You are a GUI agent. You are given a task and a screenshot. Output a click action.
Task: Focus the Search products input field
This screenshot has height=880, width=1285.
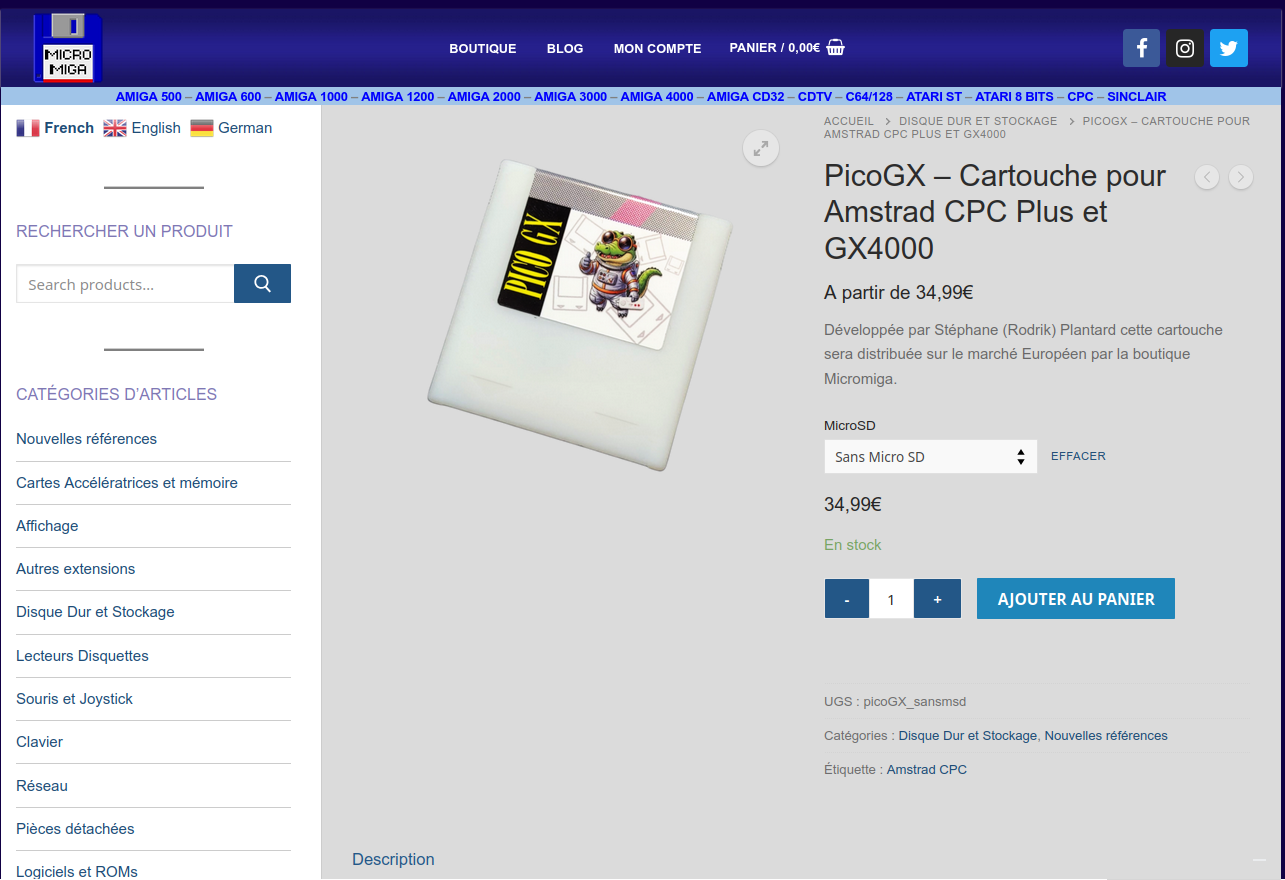click(x=125, y=284)
